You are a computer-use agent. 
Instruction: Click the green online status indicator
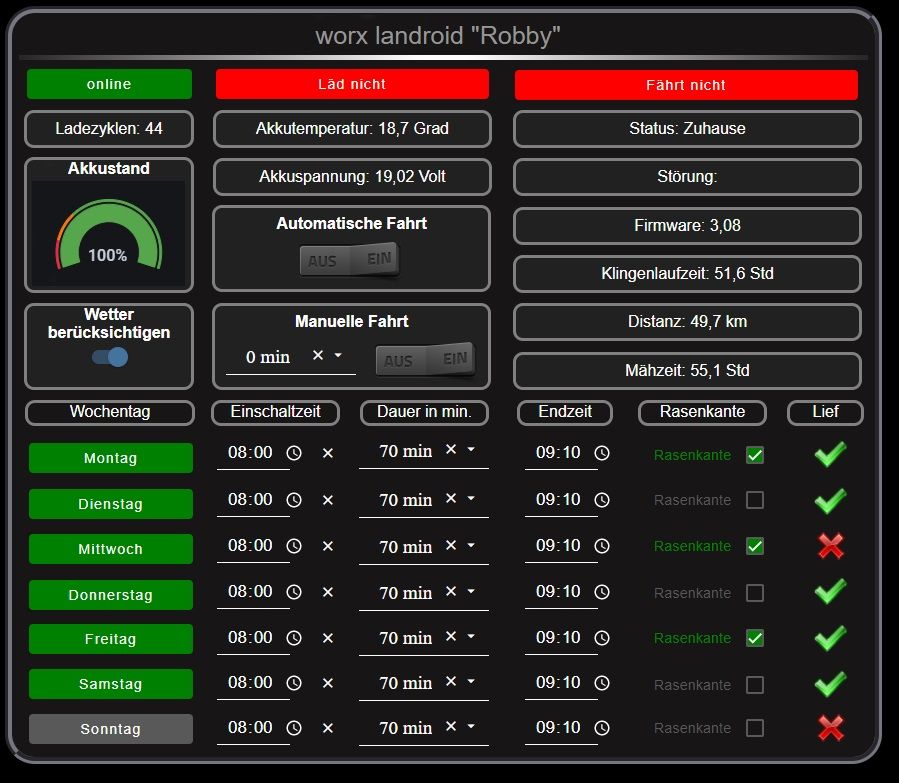110,84
